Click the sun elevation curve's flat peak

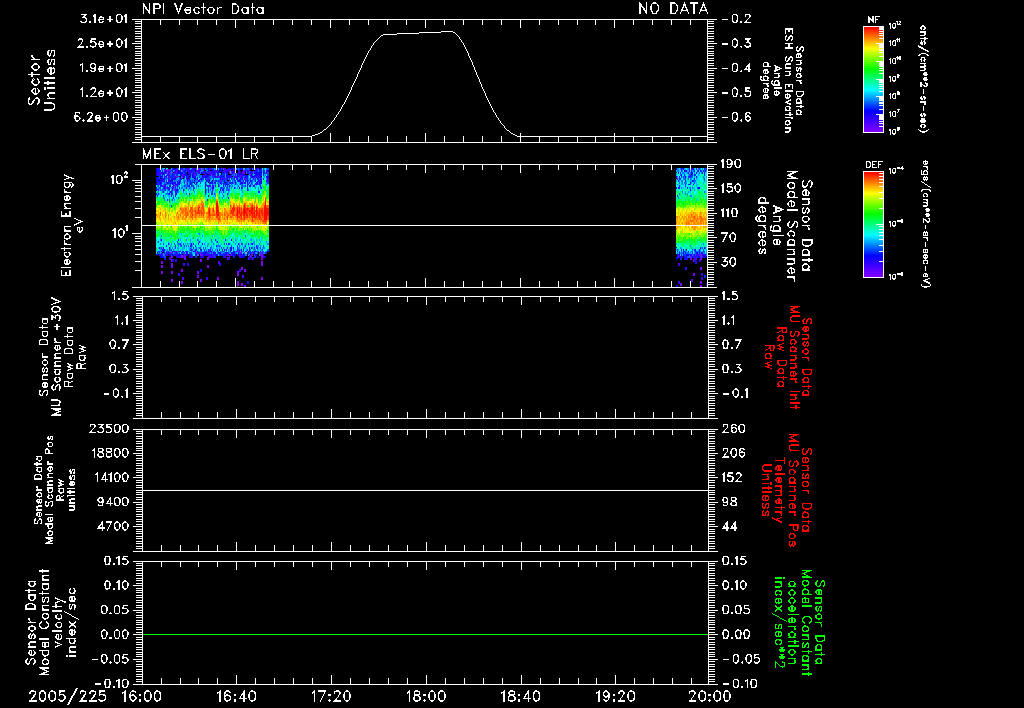click(x=418, y=33)
